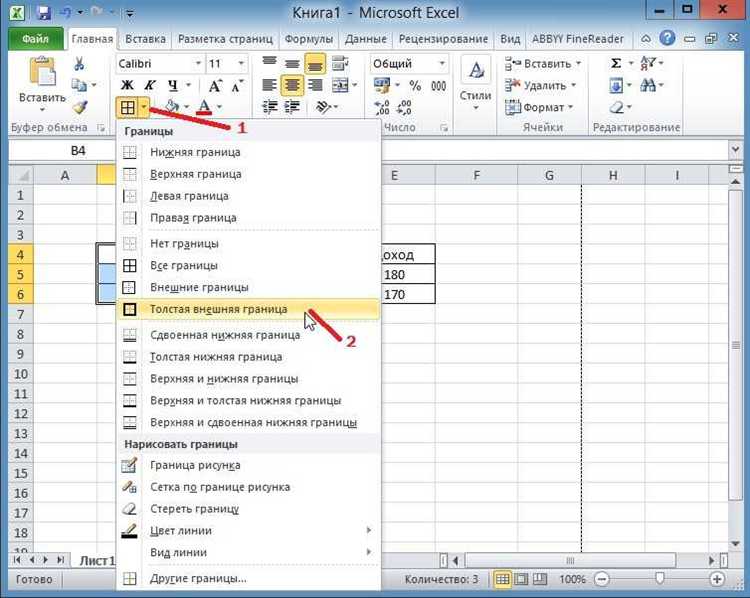Click the Increase font size icon

[215, 86]
